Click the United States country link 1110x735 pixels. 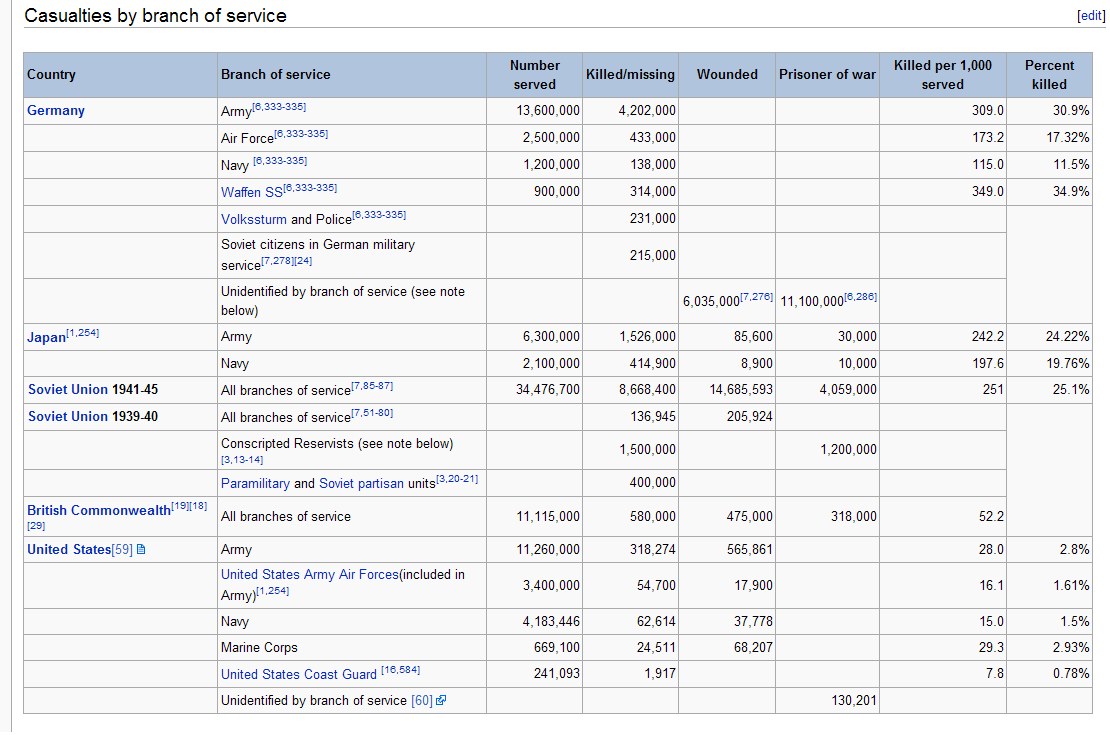(69, 550)
